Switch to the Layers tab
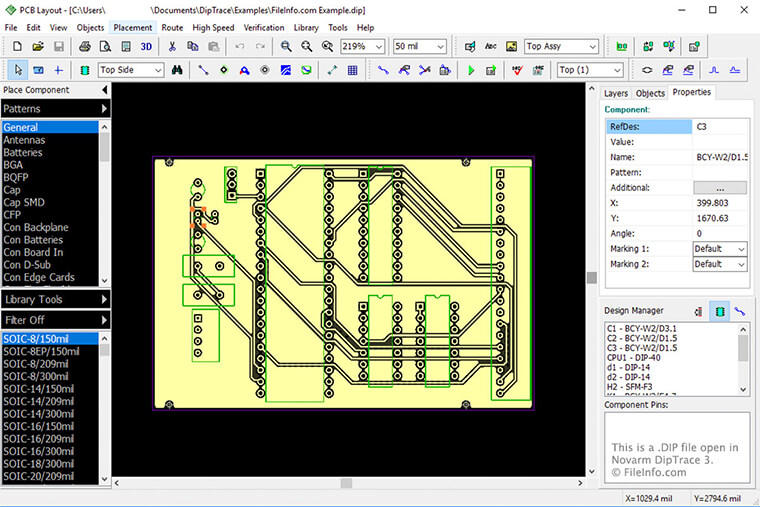 point(616,93)
